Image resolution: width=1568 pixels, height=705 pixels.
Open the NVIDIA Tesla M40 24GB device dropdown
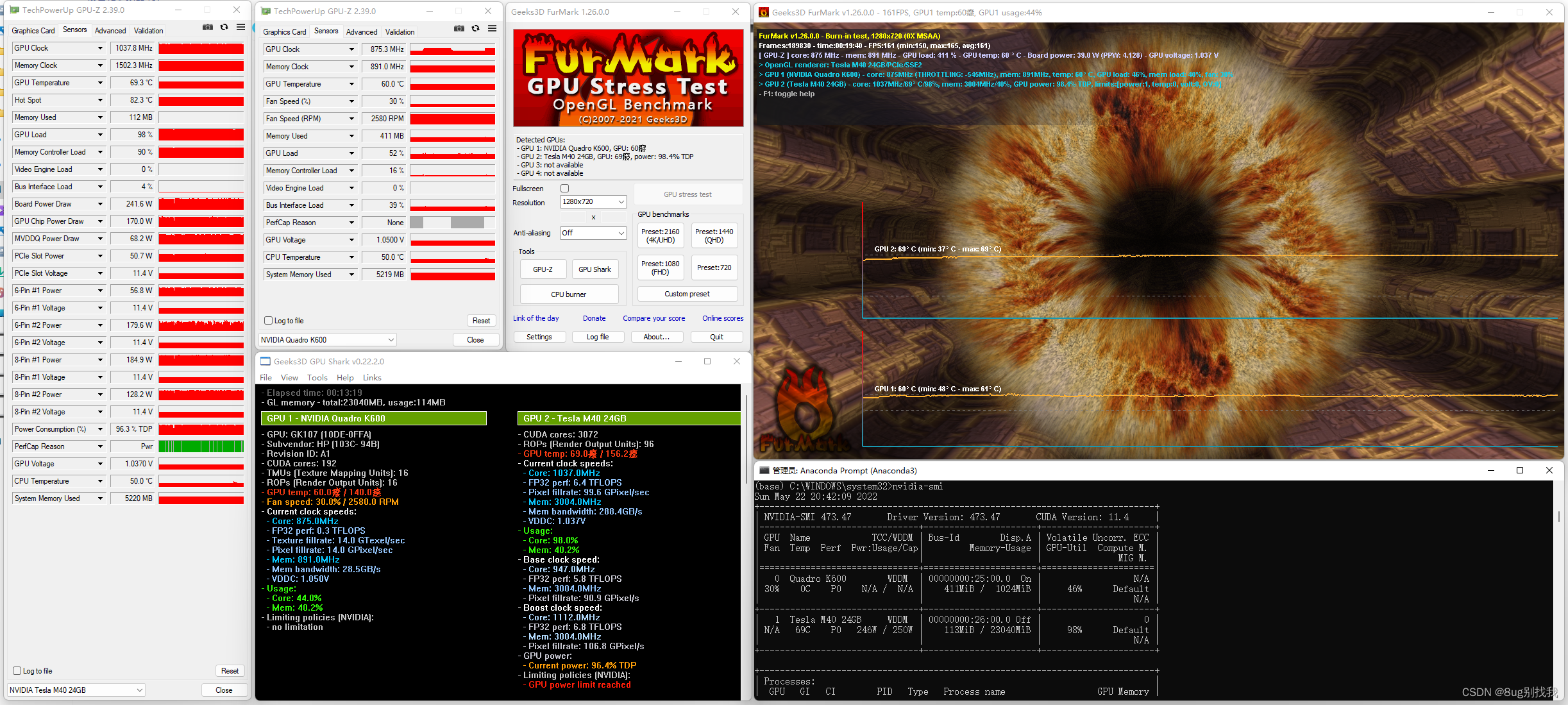coord(76,690)
